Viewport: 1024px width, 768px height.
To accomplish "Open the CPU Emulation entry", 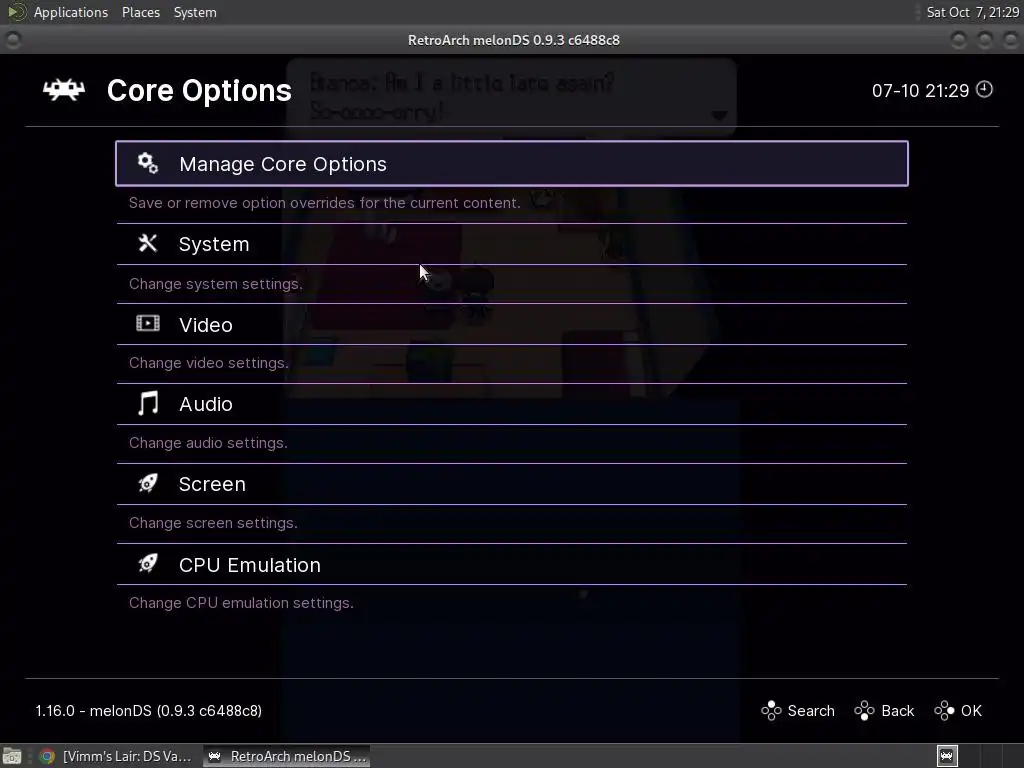I will [511, 564].
